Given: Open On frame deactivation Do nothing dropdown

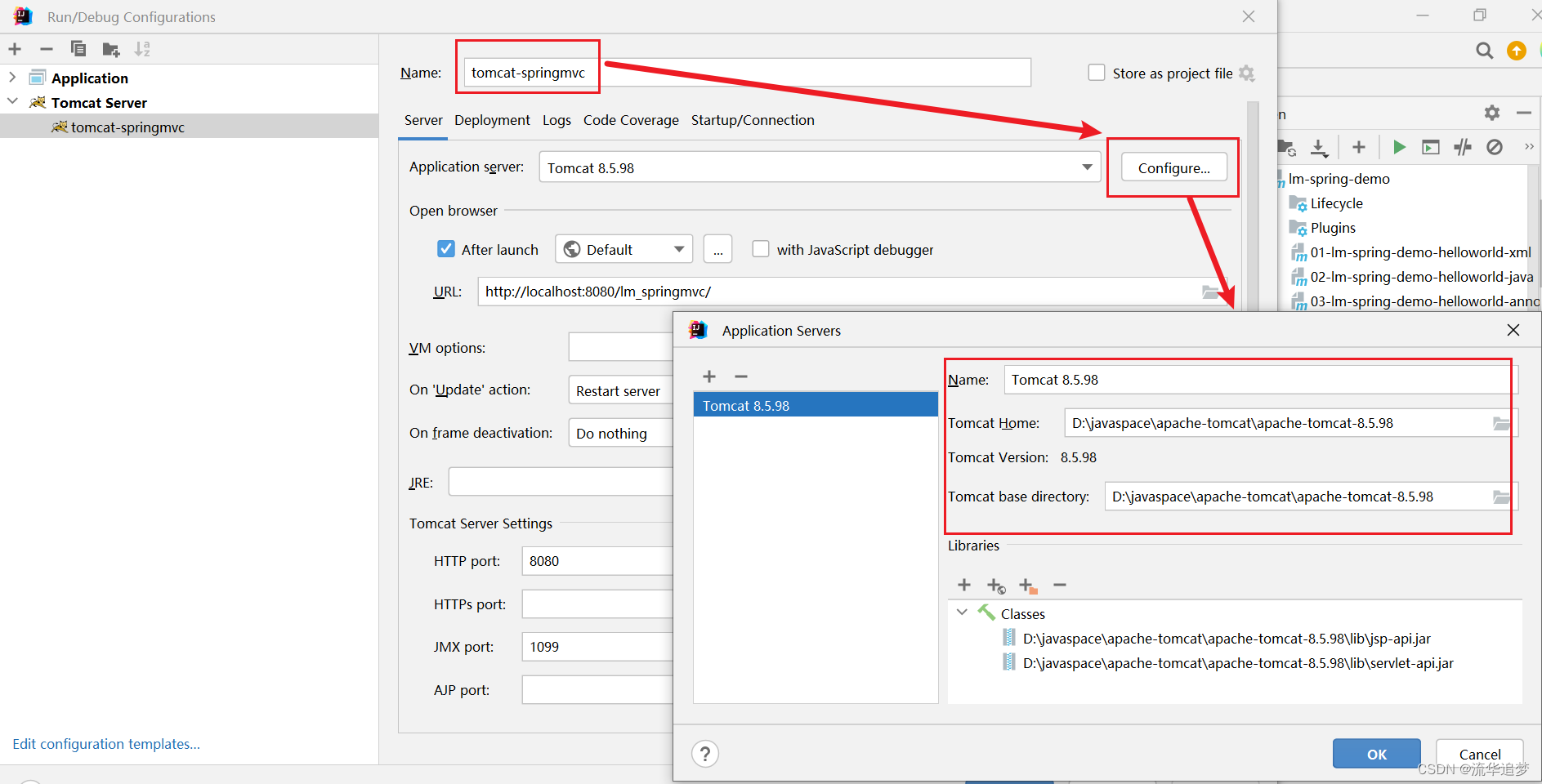Looking at the screenshot, I should (620, 433).
